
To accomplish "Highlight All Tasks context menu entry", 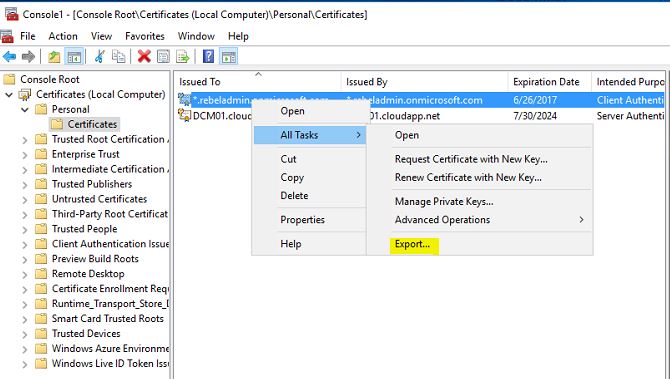I will (310, 135).
